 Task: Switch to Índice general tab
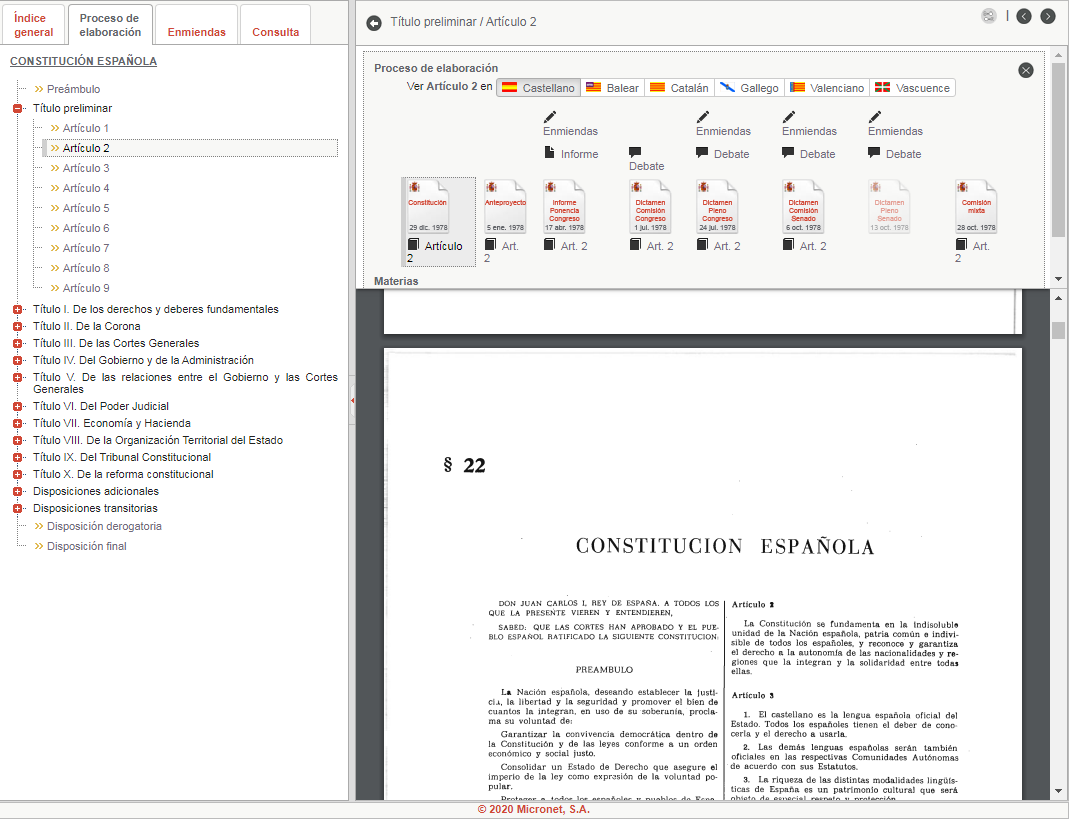tap(33, 25)
